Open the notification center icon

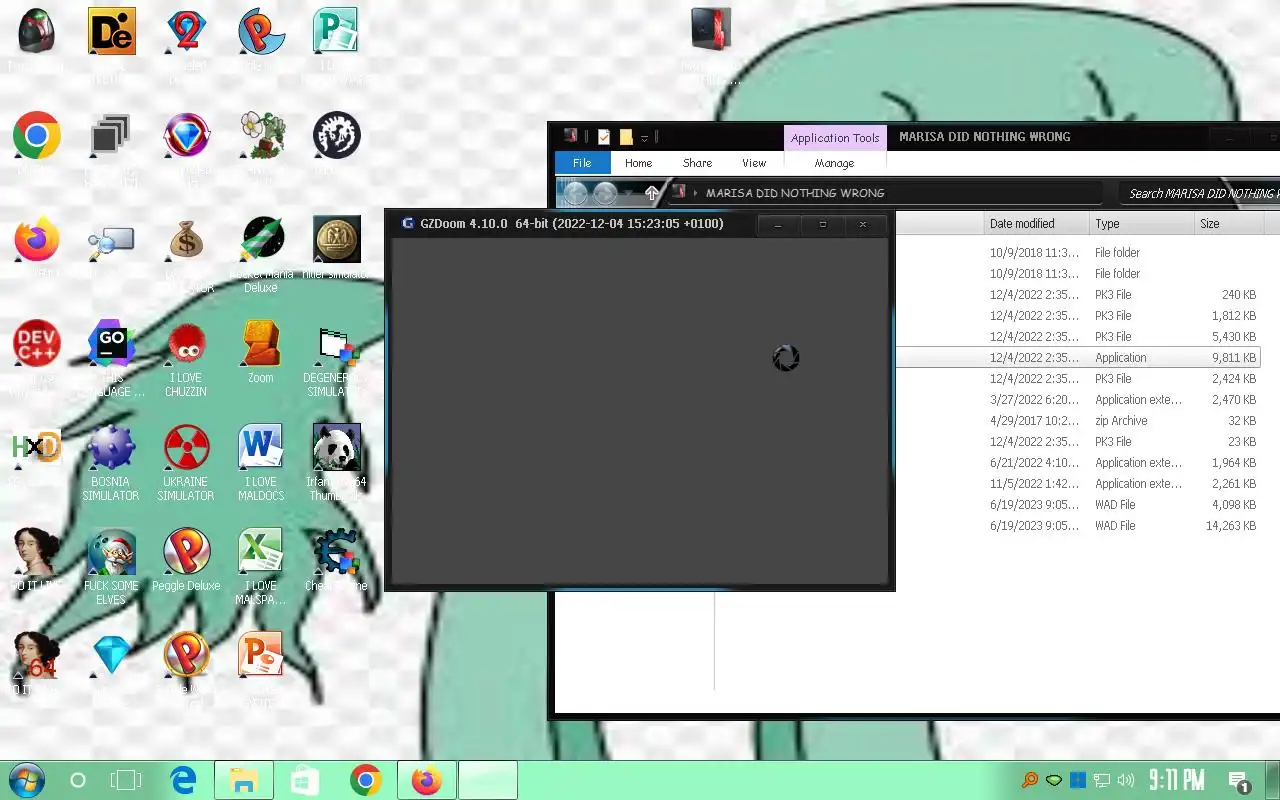[x=1239, y=780]
